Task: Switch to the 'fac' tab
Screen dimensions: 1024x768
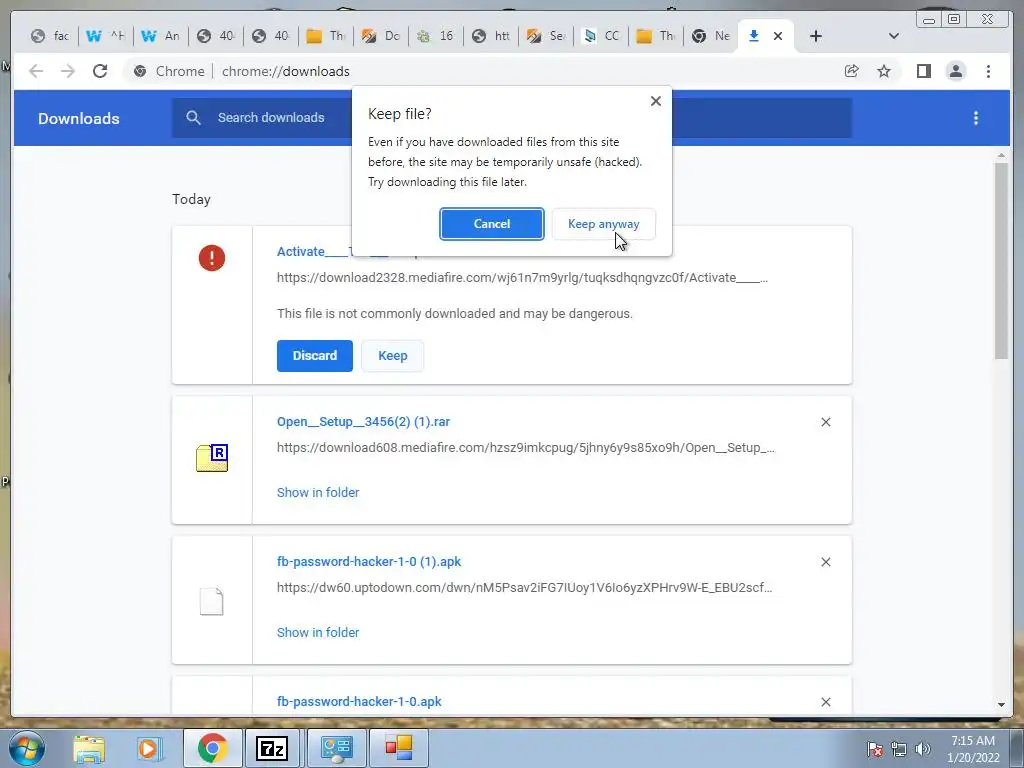Action: pos(50,36)
